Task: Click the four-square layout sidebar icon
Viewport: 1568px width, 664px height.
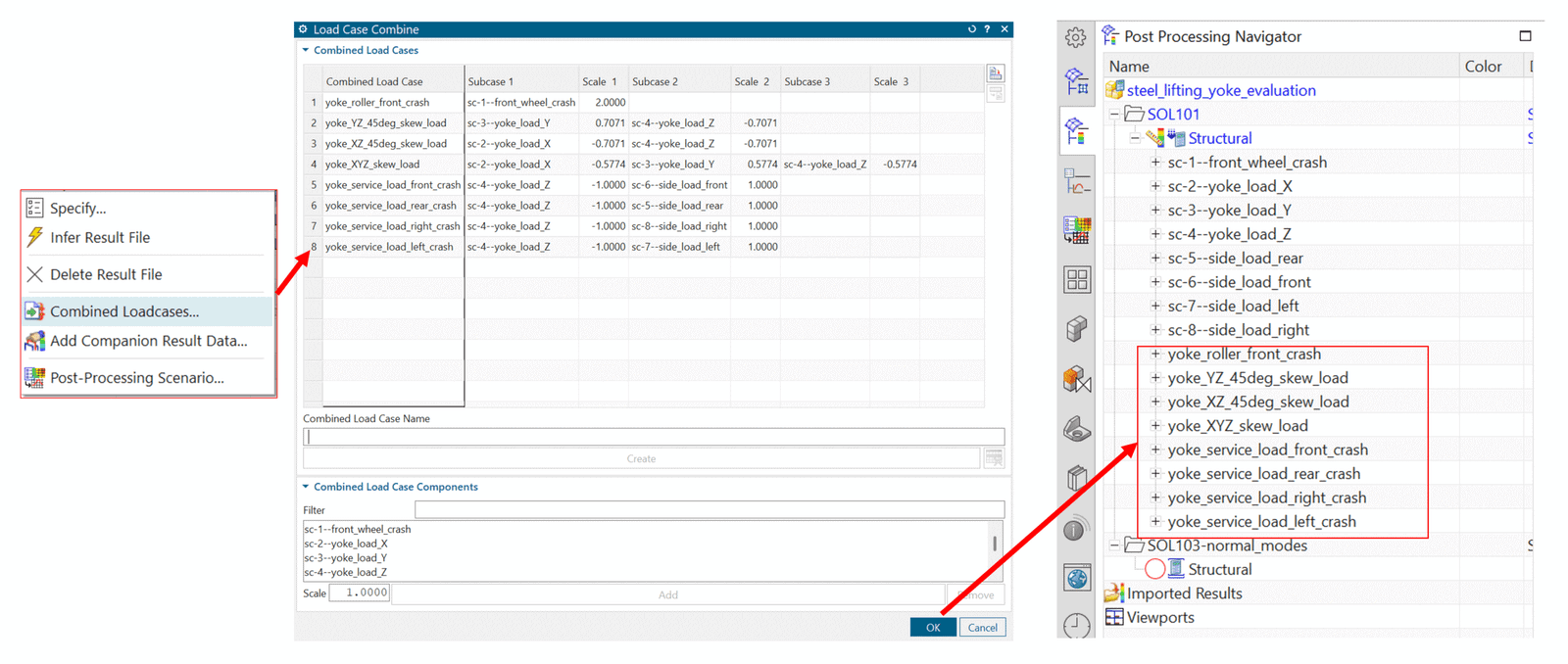Action: pyautogui.click(x=1076, y=280)
